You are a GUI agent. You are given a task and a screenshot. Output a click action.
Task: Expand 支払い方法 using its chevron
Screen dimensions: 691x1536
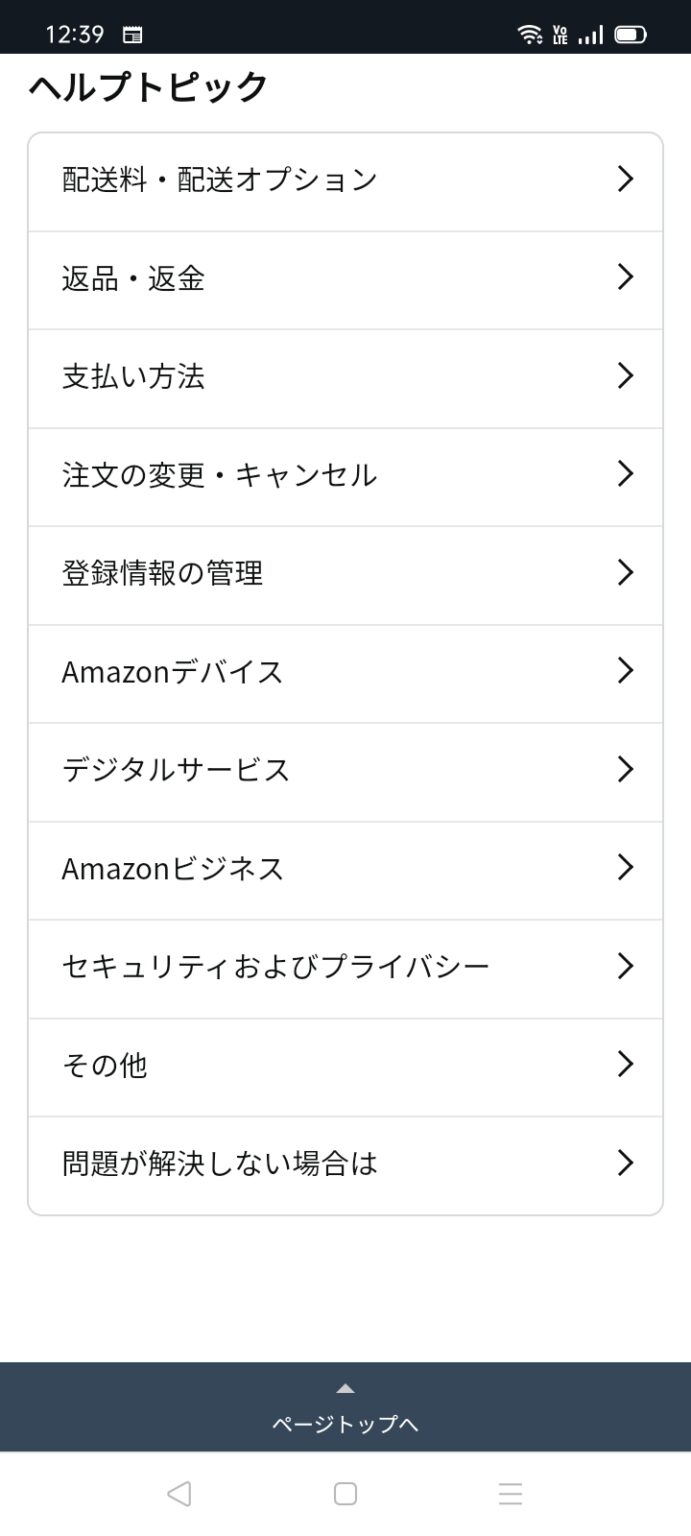(626, 377)
